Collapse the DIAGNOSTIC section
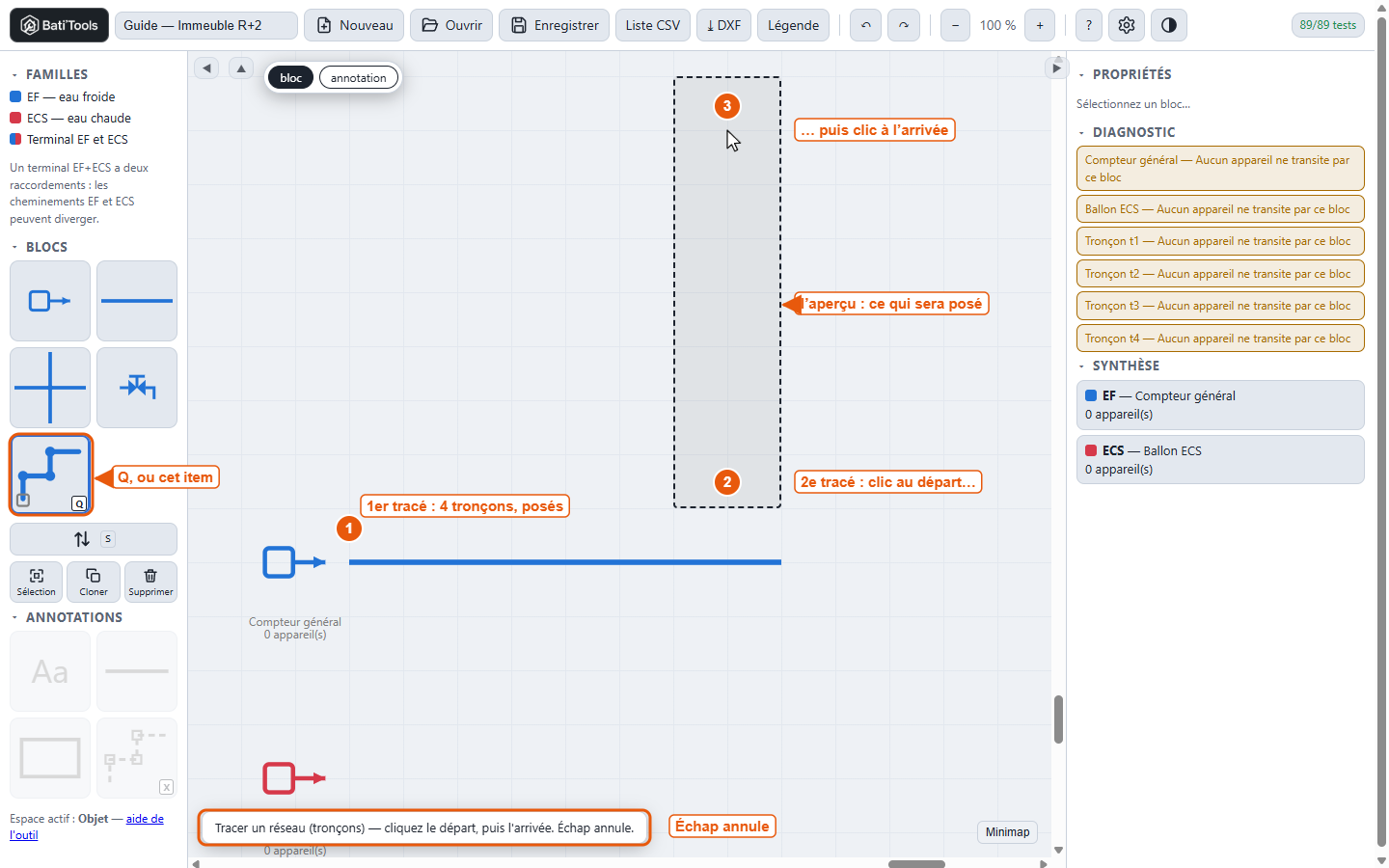Screen dimensions: 1389x868 [1081, 132]
